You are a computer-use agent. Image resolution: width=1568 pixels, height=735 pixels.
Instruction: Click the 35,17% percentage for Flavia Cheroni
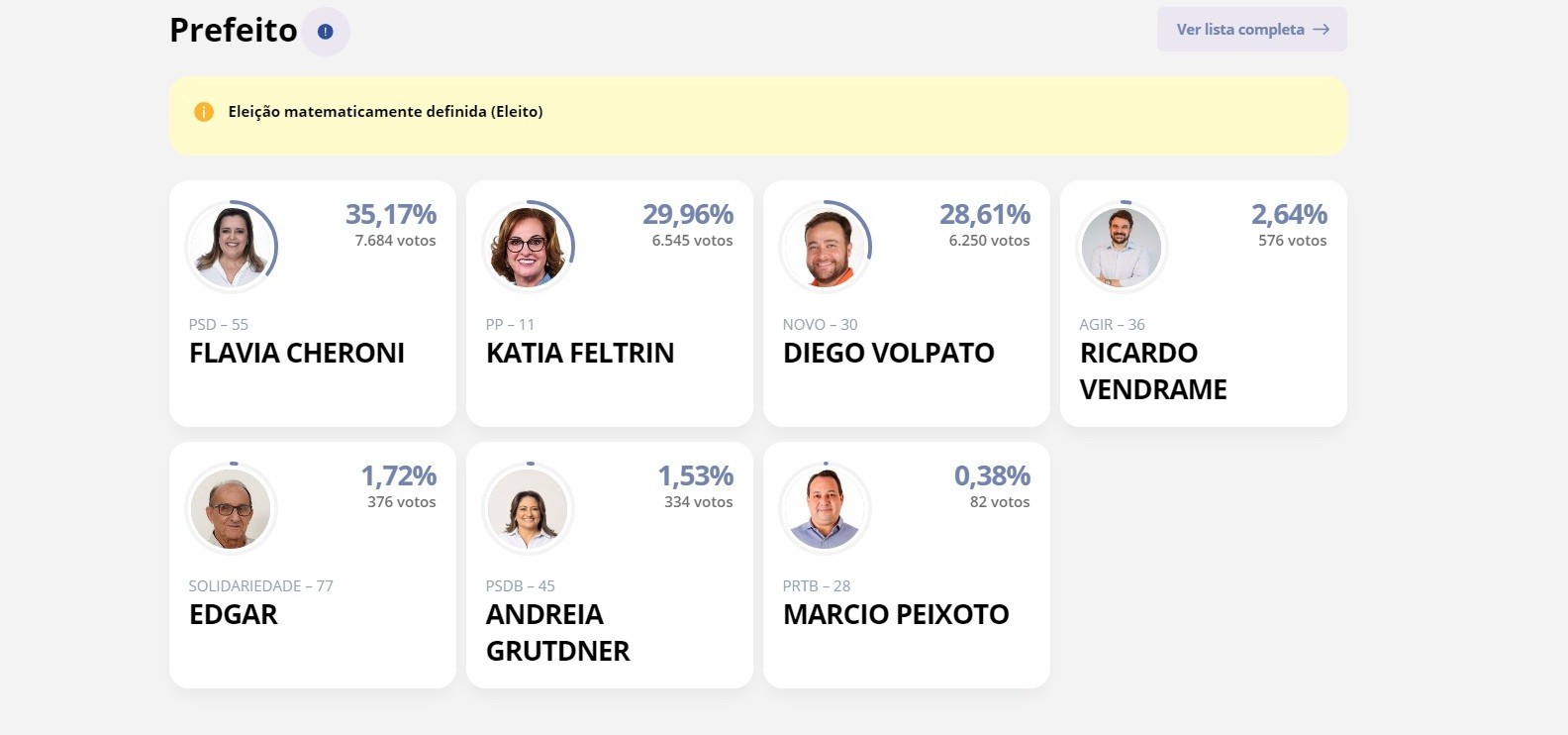point(391,214)
